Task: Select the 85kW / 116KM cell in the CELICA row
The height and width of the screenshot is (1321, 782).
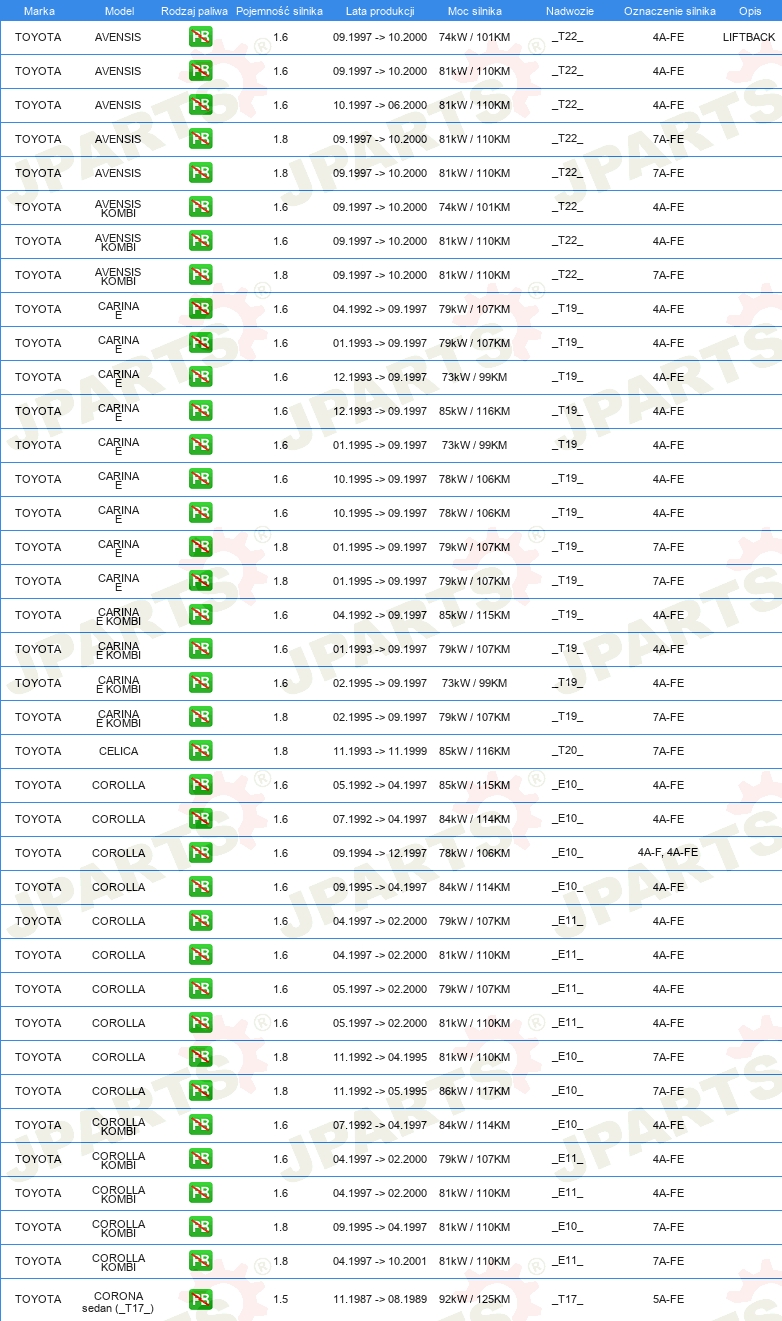Action: tap(474, 751)
